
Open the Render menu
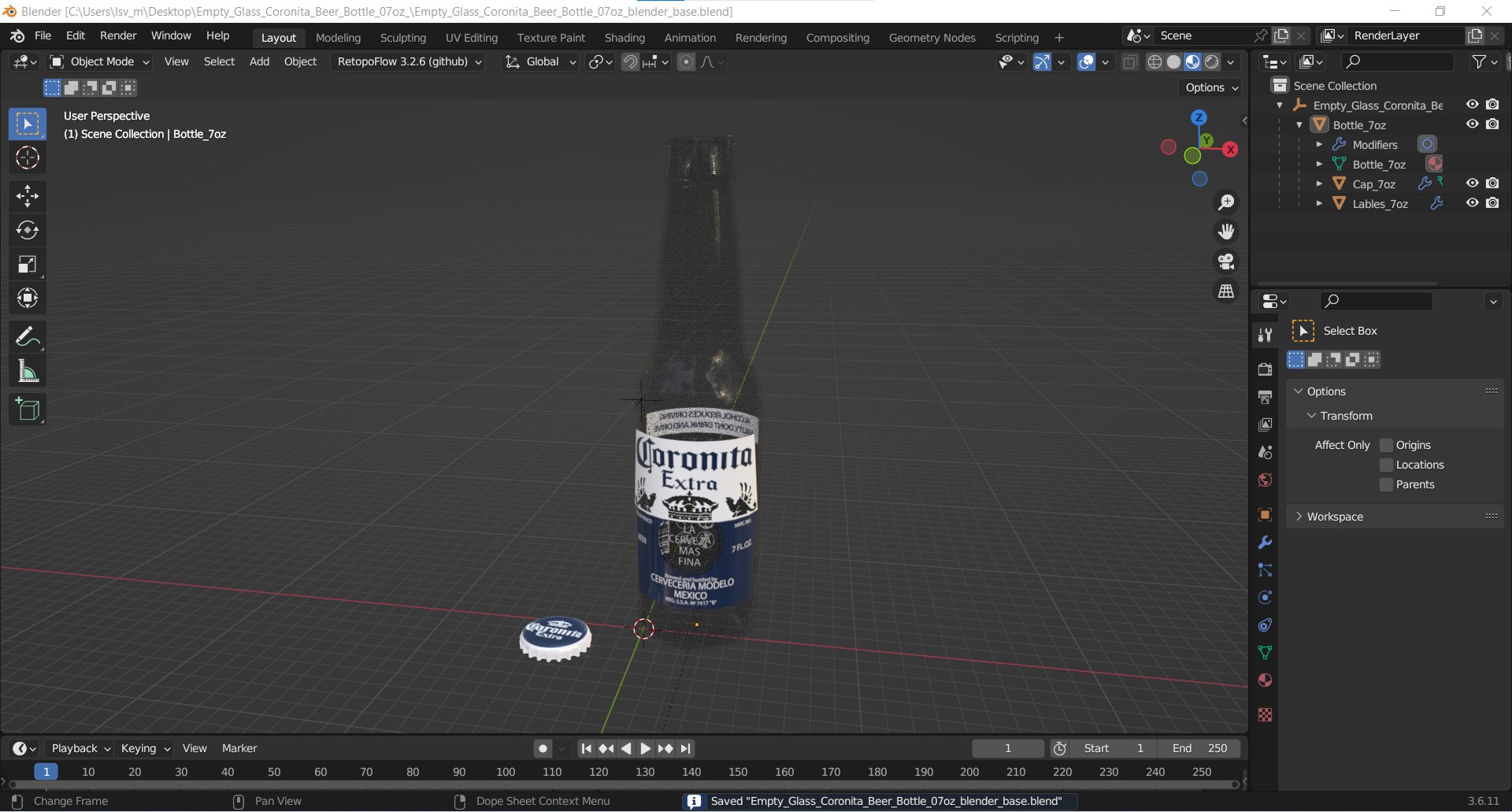tap(118, 36)
